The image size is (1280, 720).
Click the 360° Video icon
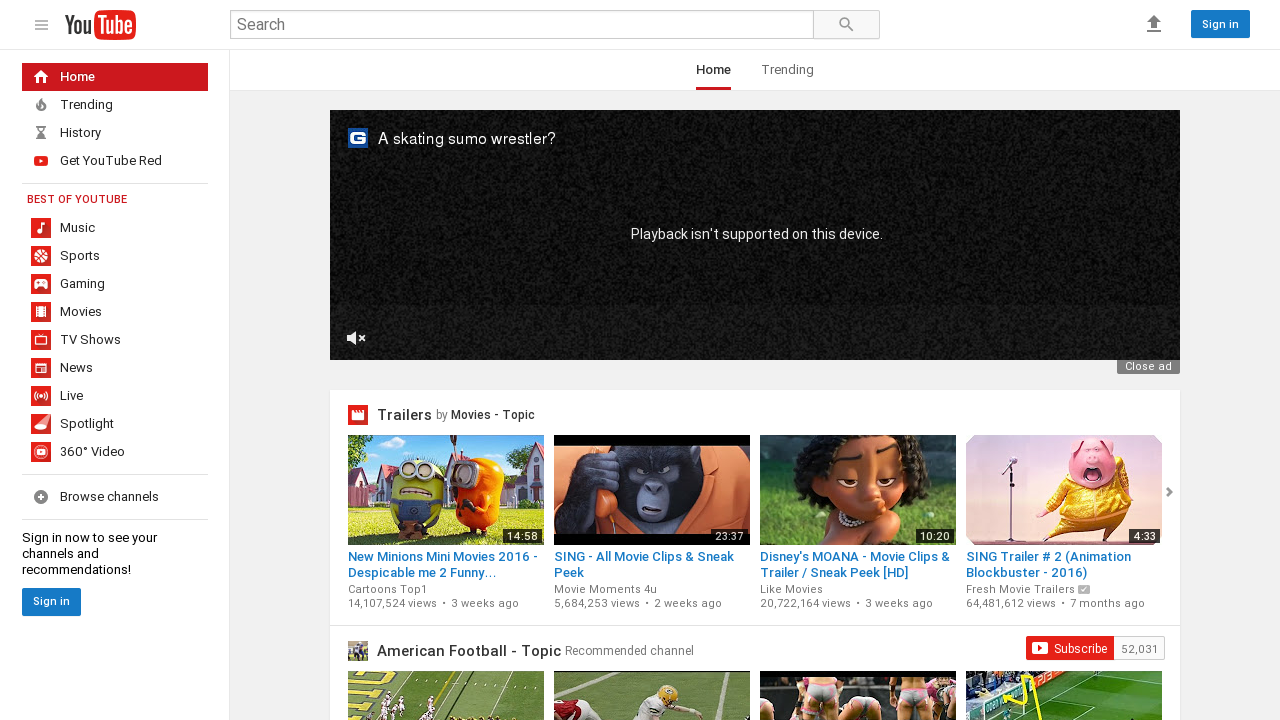coord(41,452)
